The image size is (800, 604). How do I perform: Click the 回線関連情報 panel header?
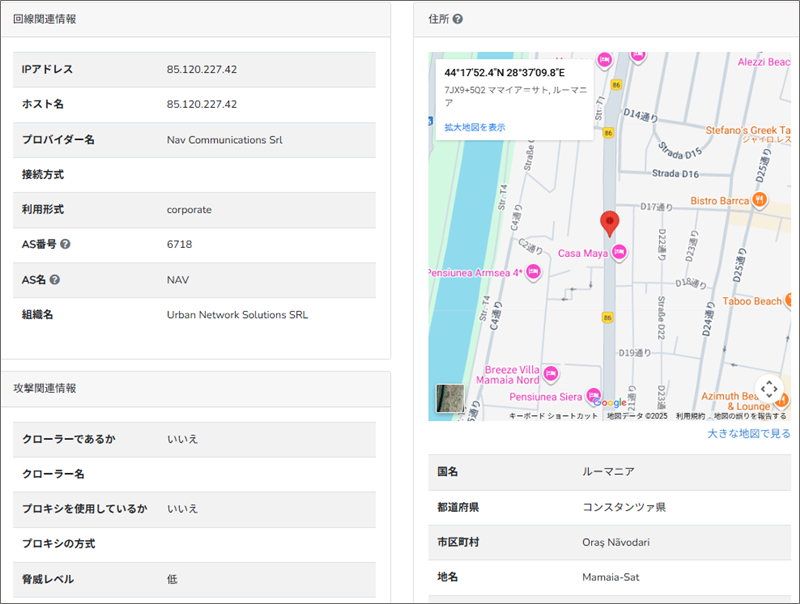pyautogui.click(x=44, y=19)
